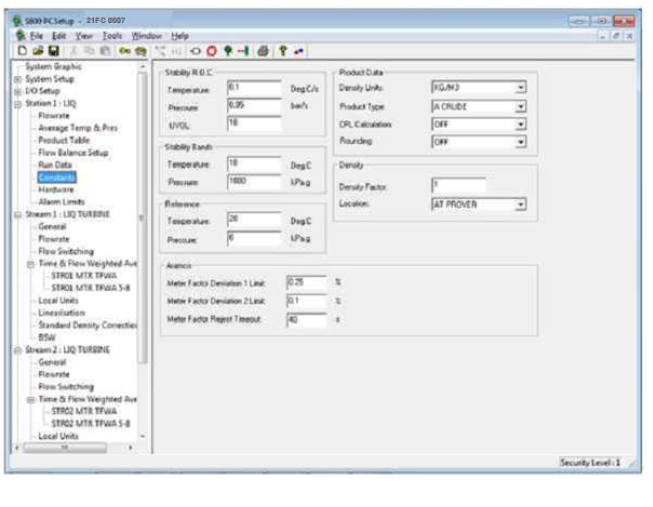This screenshot has height=507, width=653.
Task: Expand the System Setup tree node
Action: point(17,79)
